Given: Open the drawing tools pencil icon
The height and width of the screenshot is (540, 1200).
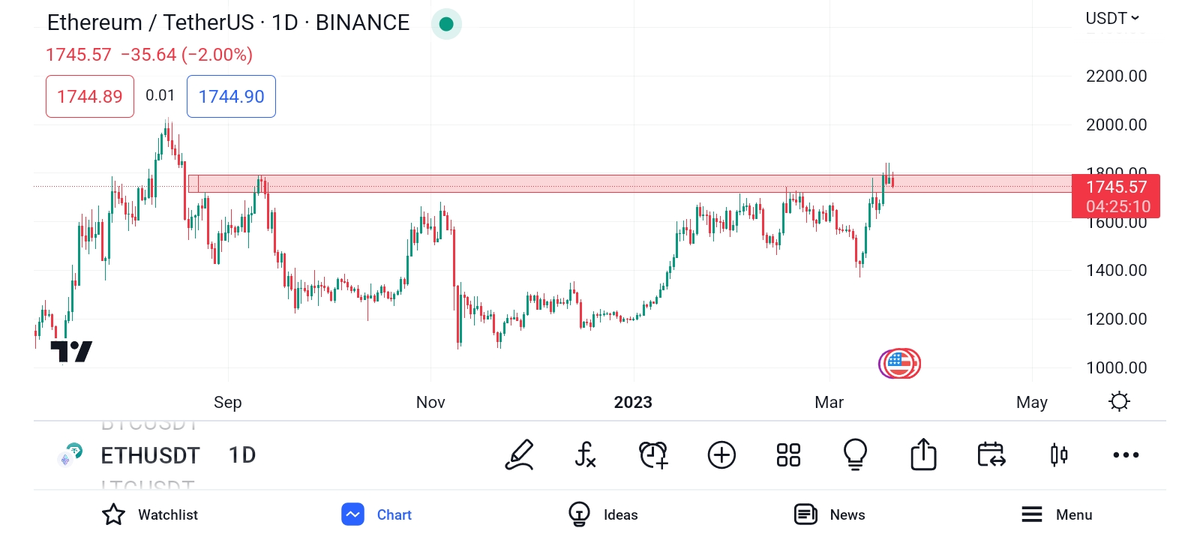Looking at the screenshot, I should 519,455.
